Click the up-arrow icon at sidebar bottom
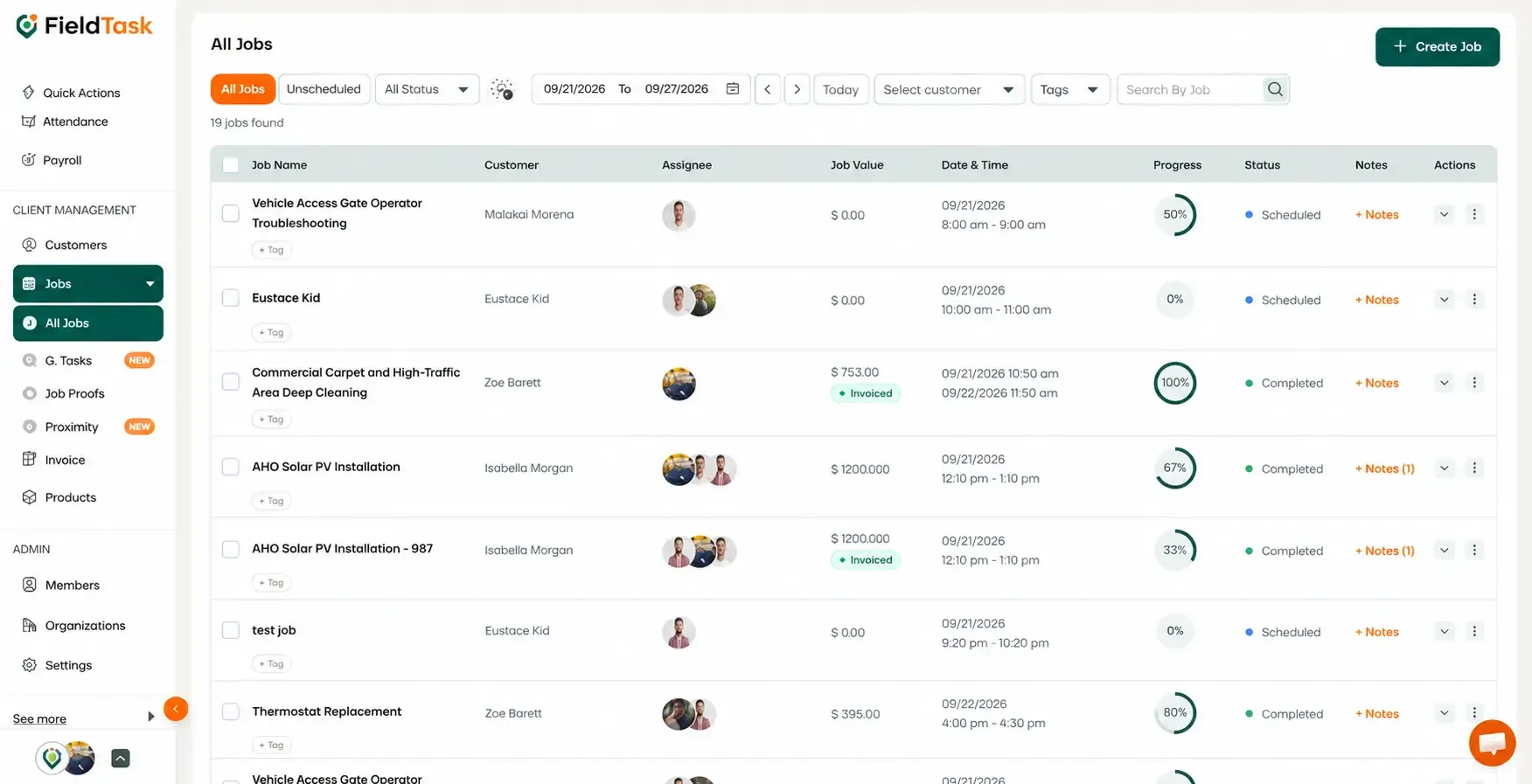Screen dimensions: 1532x784 click(x=121, y=759)
